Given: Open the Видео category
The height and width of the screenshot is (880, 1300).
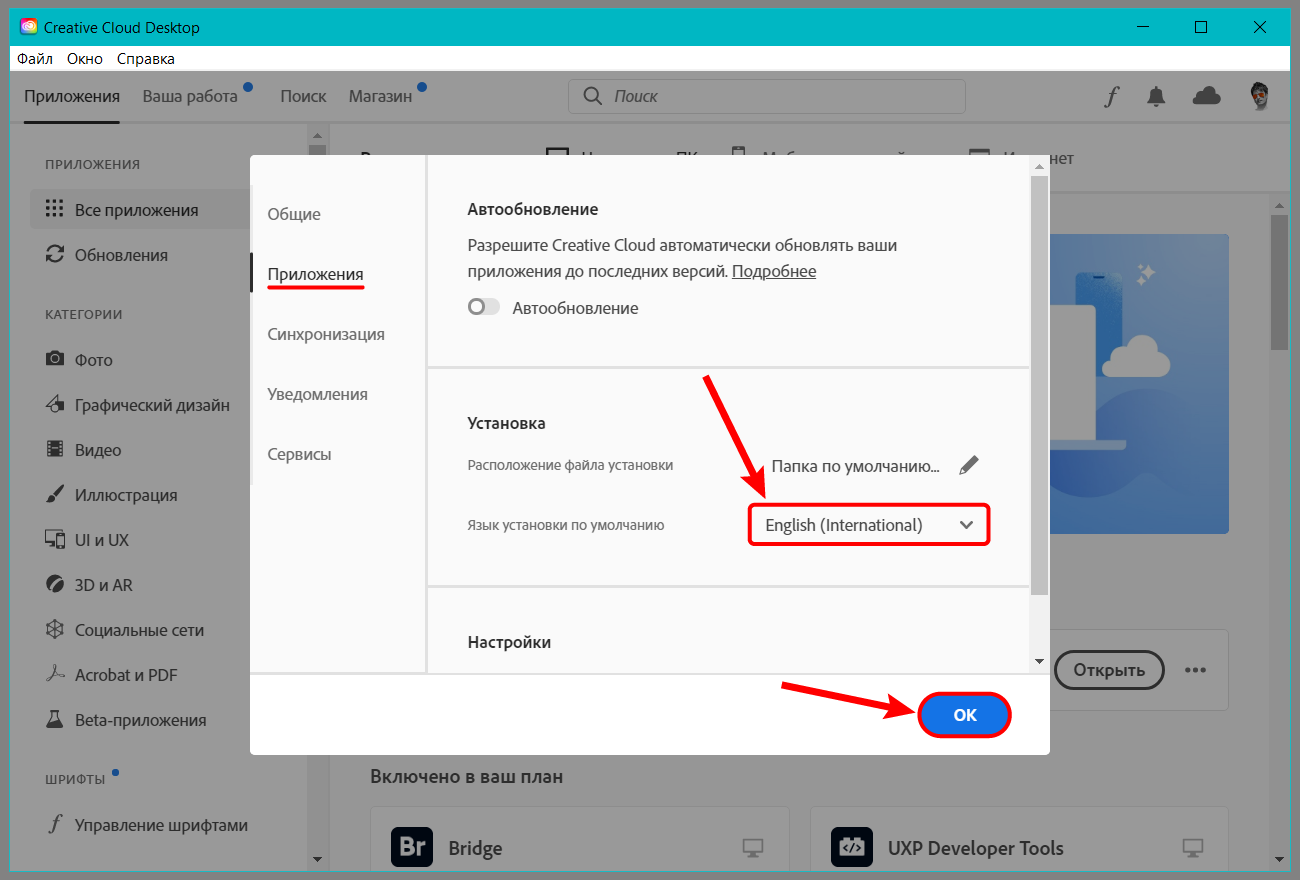Looking at the screenshot, I should coord(98,450).
